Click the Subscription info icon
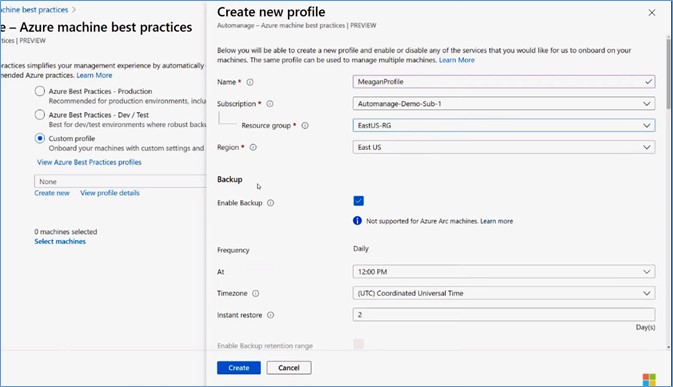This screenshot has height=387, width=673. coord(270,104)
